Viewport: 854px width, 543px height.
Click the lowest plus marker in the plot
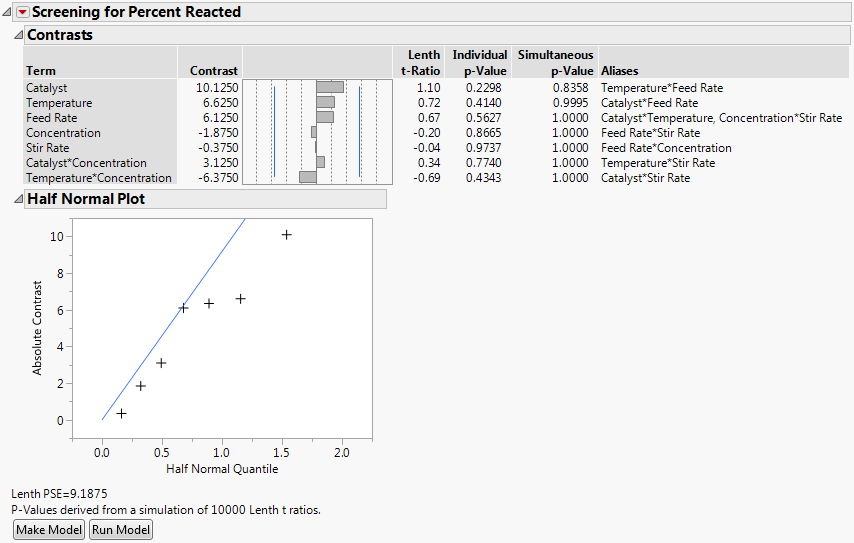click(x=121, y=413)
